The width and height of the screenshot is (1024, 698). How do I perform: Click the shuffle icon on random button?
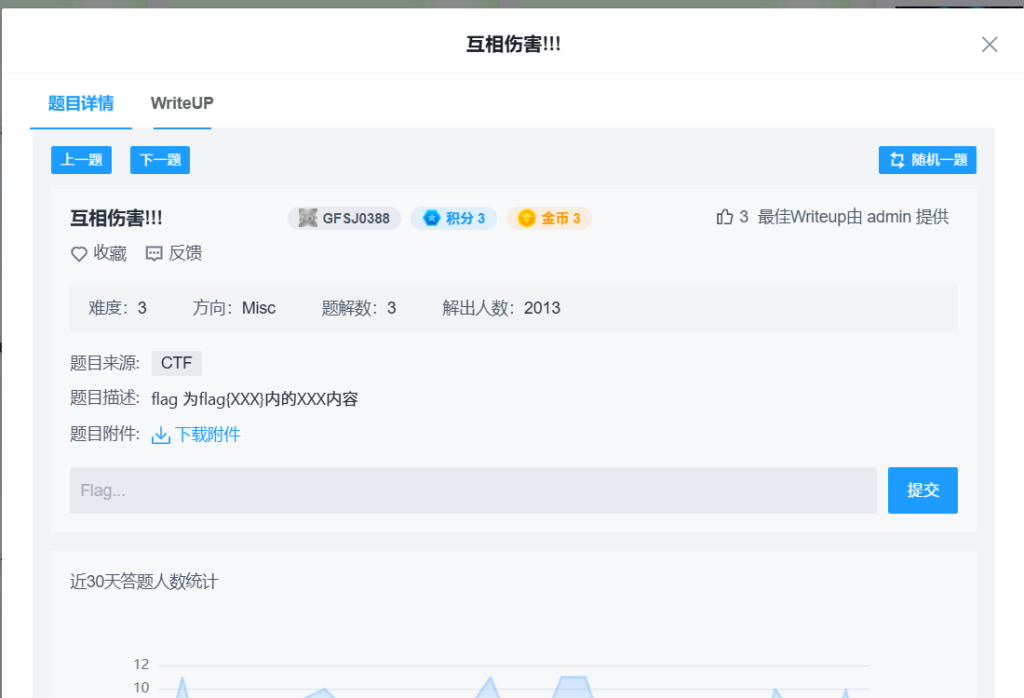point(897,160)
